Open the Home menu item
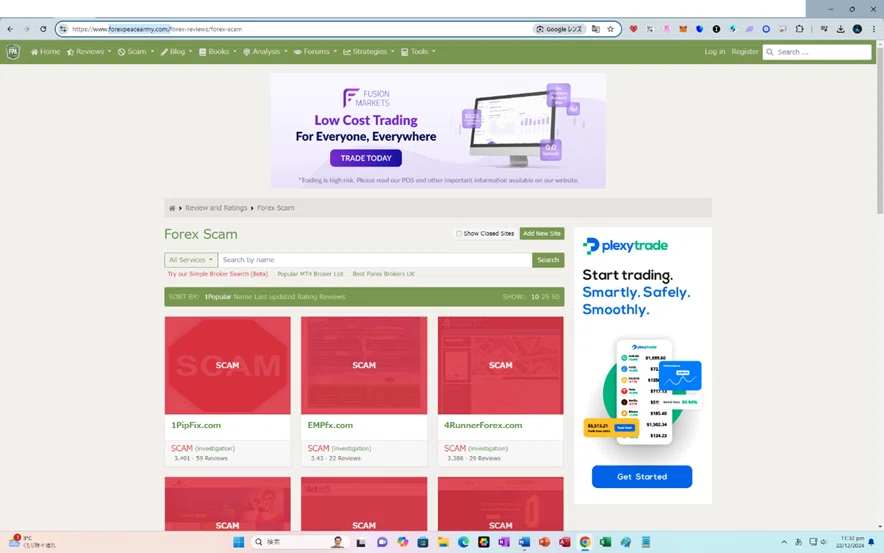 [45, 52]
